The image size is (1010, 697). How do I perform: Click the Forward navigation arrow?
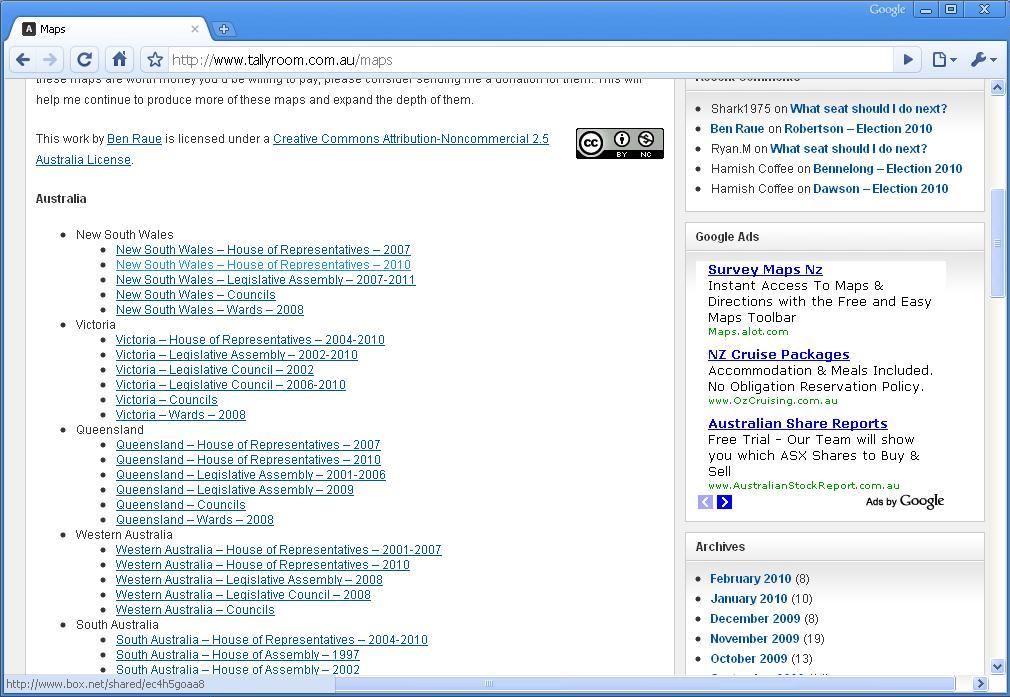click(x=50, y=60)
